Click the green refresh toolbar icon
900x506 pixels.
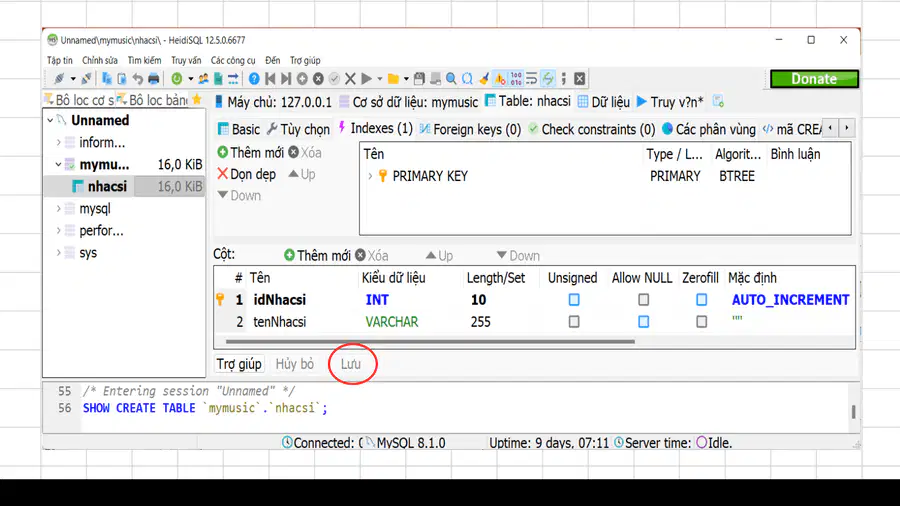pos(177,79)
